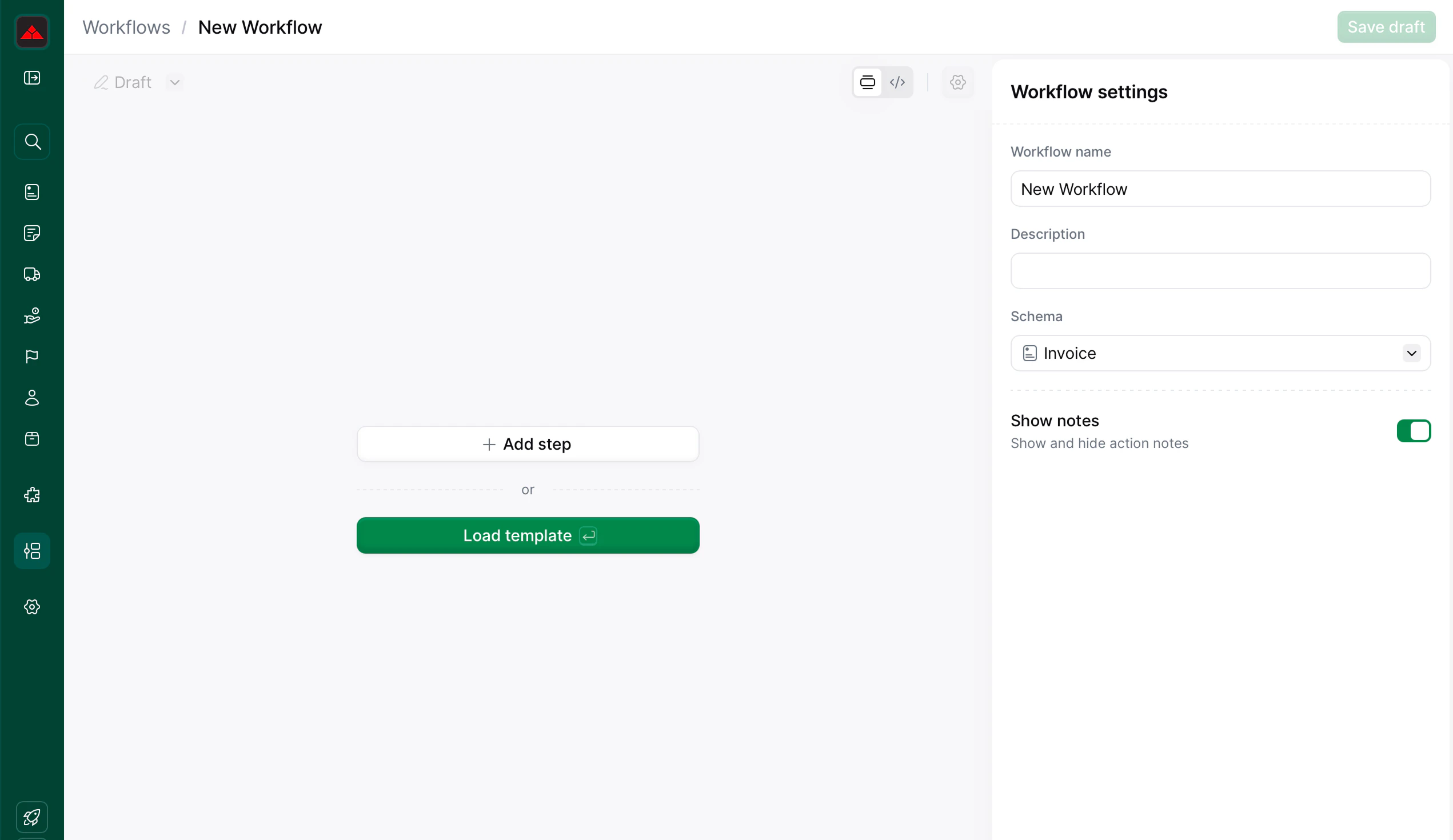Open the contacts section in sidebar
Image resolution: width=1453 pixels, height=840 pixels.
(x=31, y=398)
